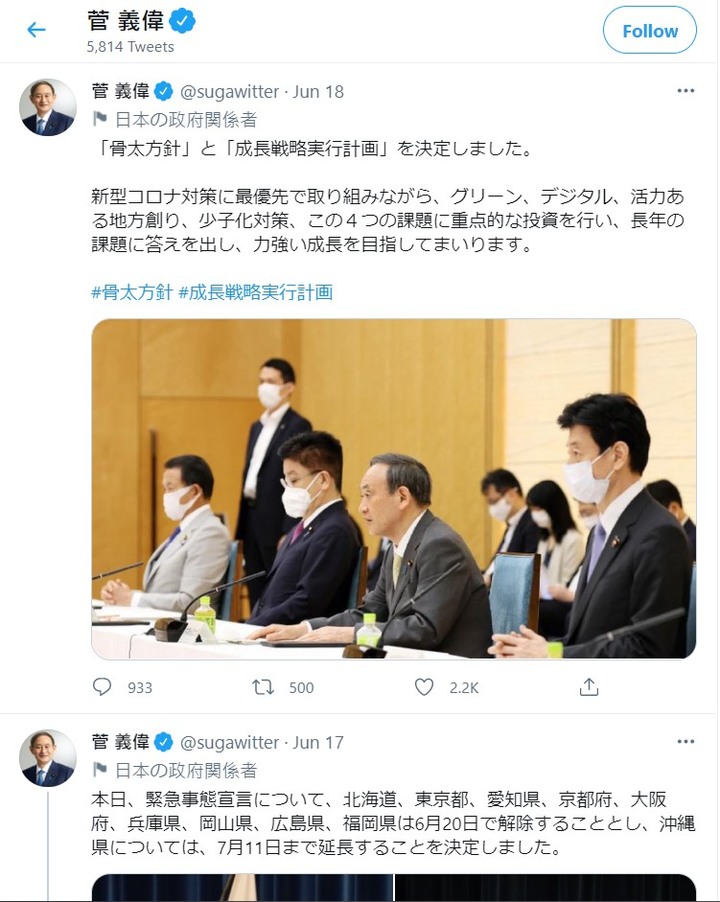This screenshot has height=902, width=720.
Task: Like the Jun 18 tweet via the heart icon
Action: (x=424, y=687)
